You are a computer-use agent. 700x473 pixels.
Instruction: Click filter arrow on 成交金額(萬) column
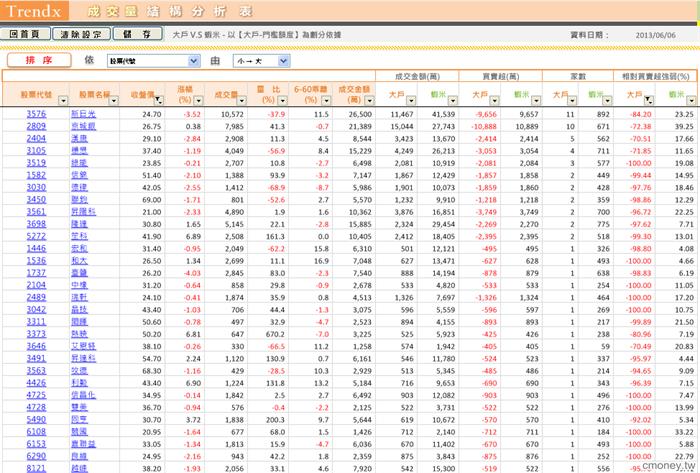click(x=368, y=100)
